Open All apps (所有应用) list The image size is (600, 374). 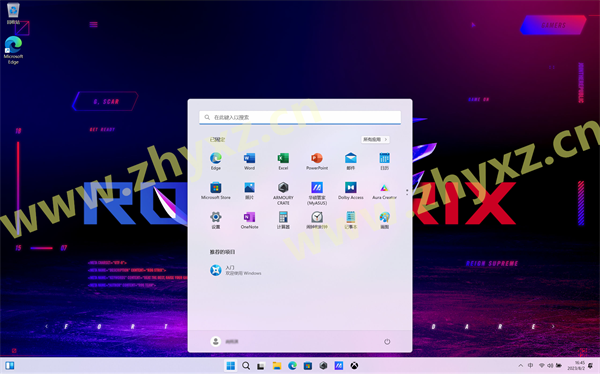(x=375, y=139)
